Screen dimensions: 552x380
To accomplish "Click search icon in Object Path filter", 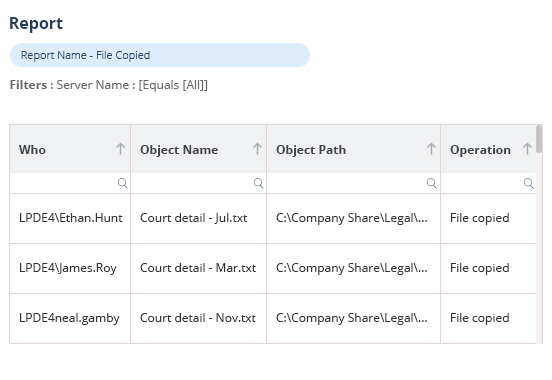I will (x=432, y=183).
